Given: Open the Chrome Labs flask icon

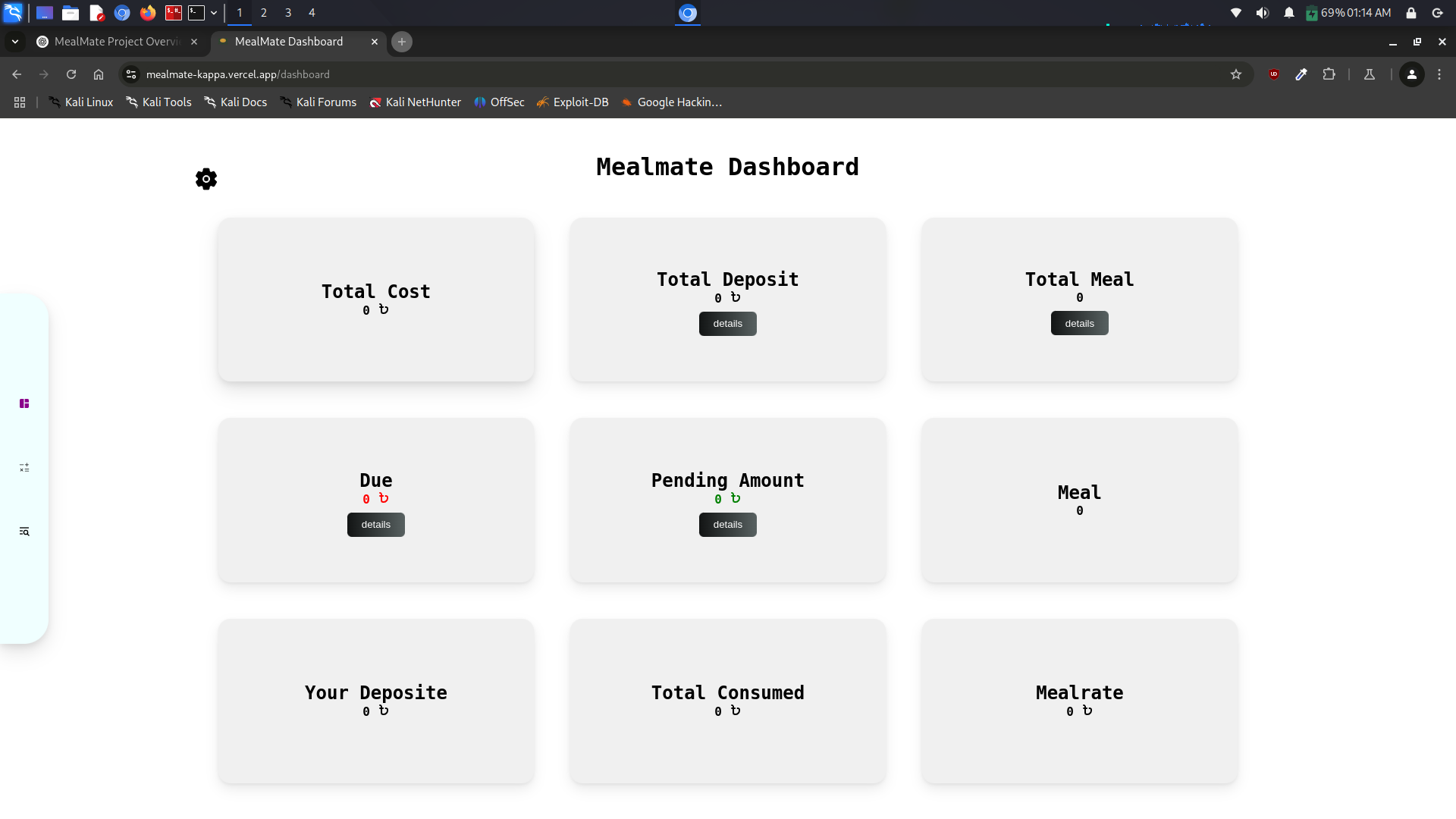Looking at the screenshot, I should point(1370,74).
